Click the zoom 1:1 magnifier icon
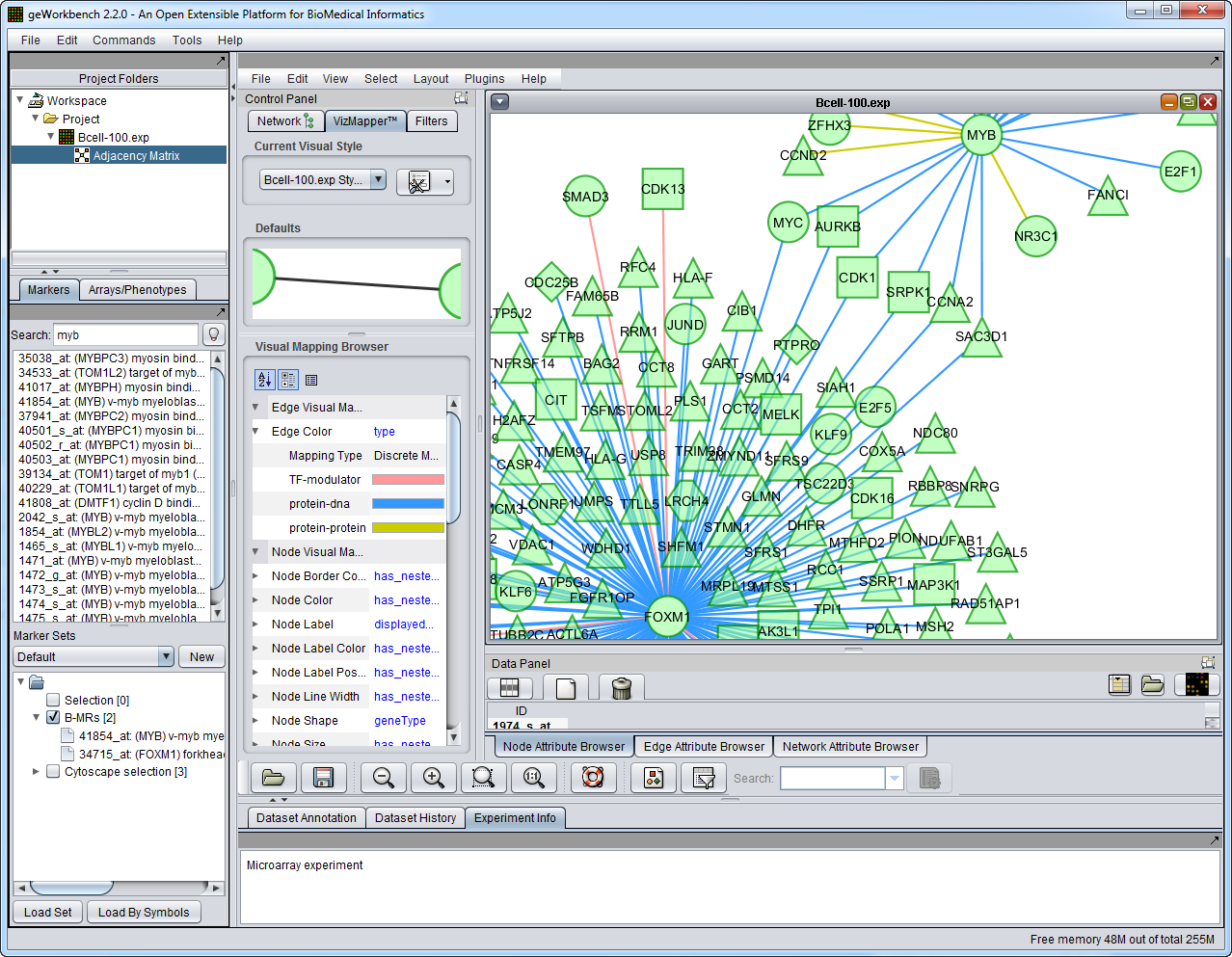1232x957 pixels. click(533, 778)
